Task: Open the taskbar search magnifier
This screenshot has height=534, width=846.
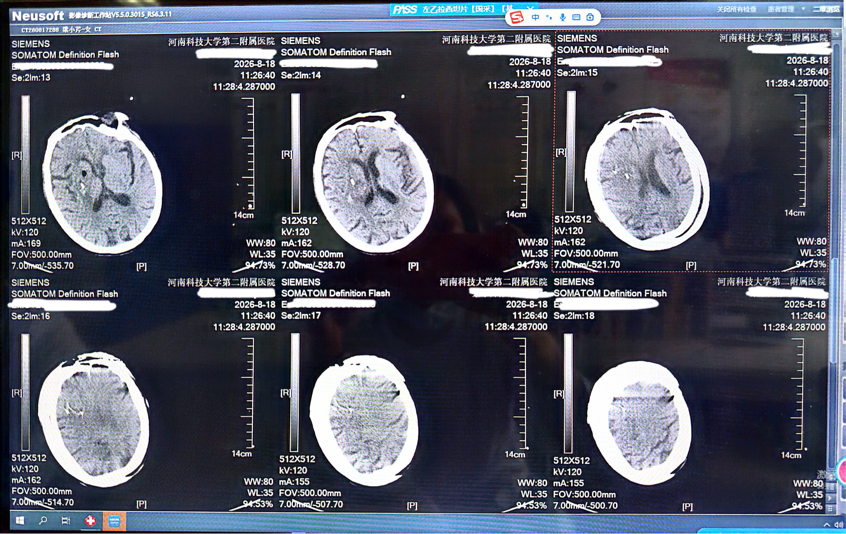Action: click(x=43, y=521)
